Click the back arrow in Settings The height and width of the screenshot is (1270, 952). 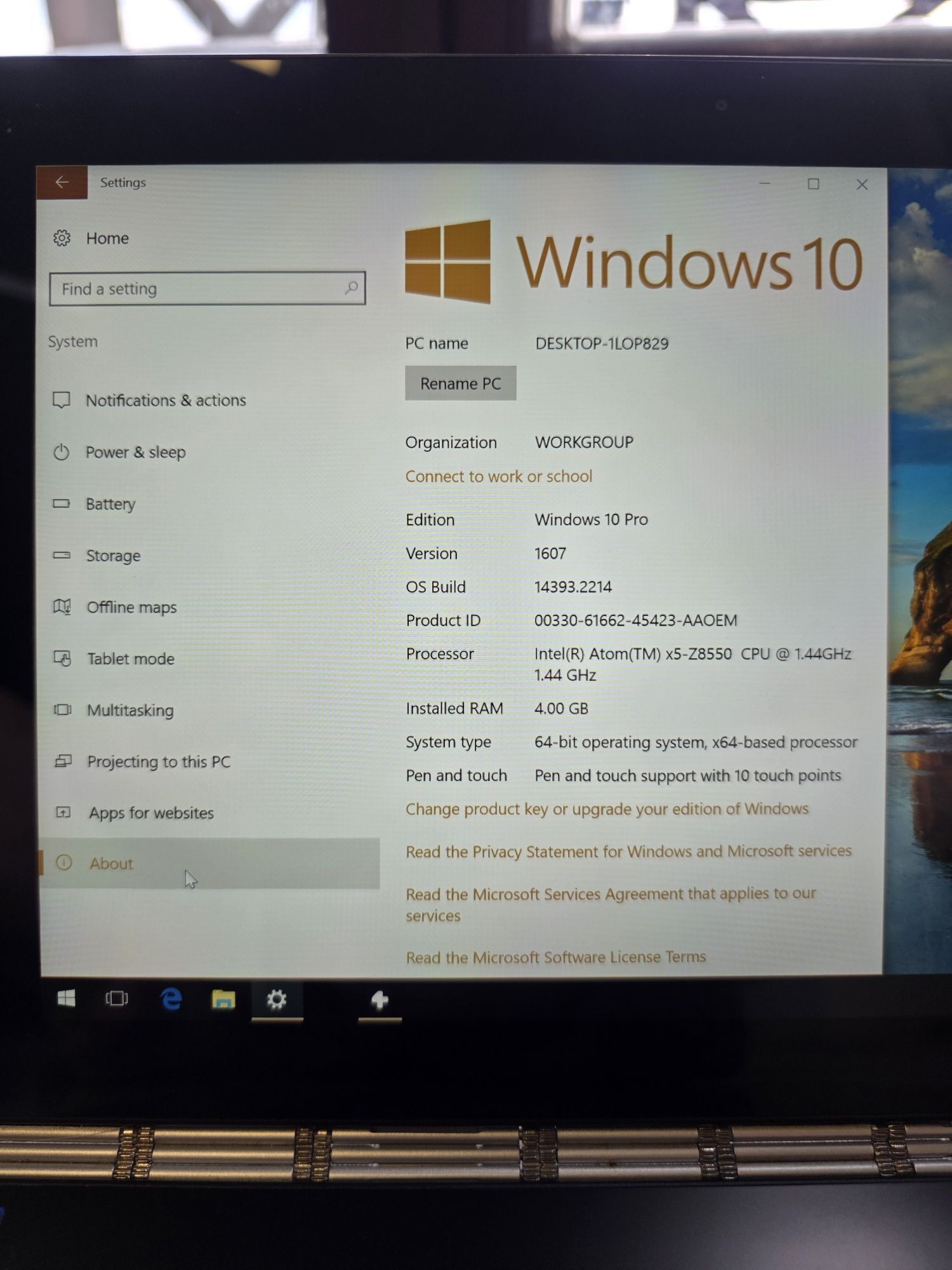(x=62, y=182)
